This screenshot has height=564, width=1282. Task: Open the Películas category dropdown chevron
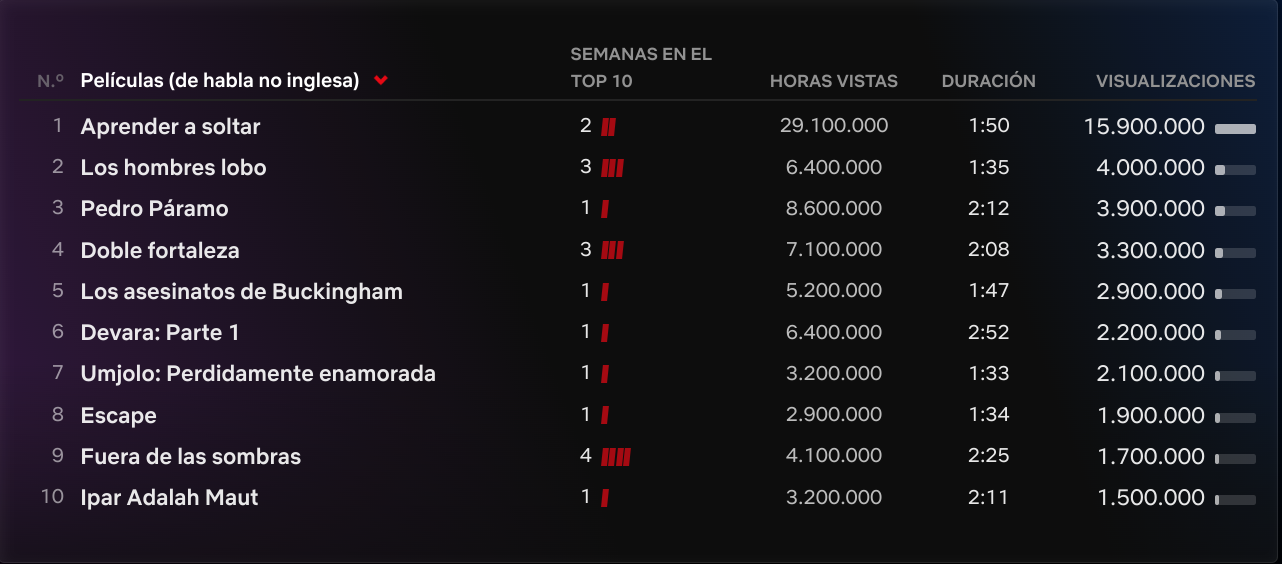point(381,81)
